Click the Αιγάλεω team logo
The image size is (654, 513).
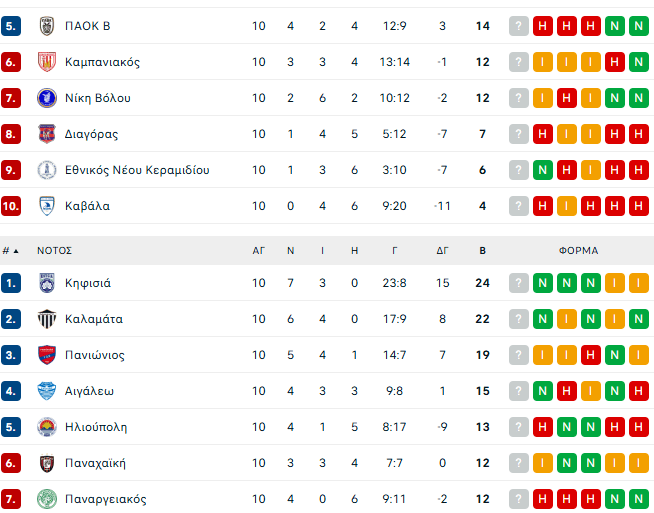point(46,391)
